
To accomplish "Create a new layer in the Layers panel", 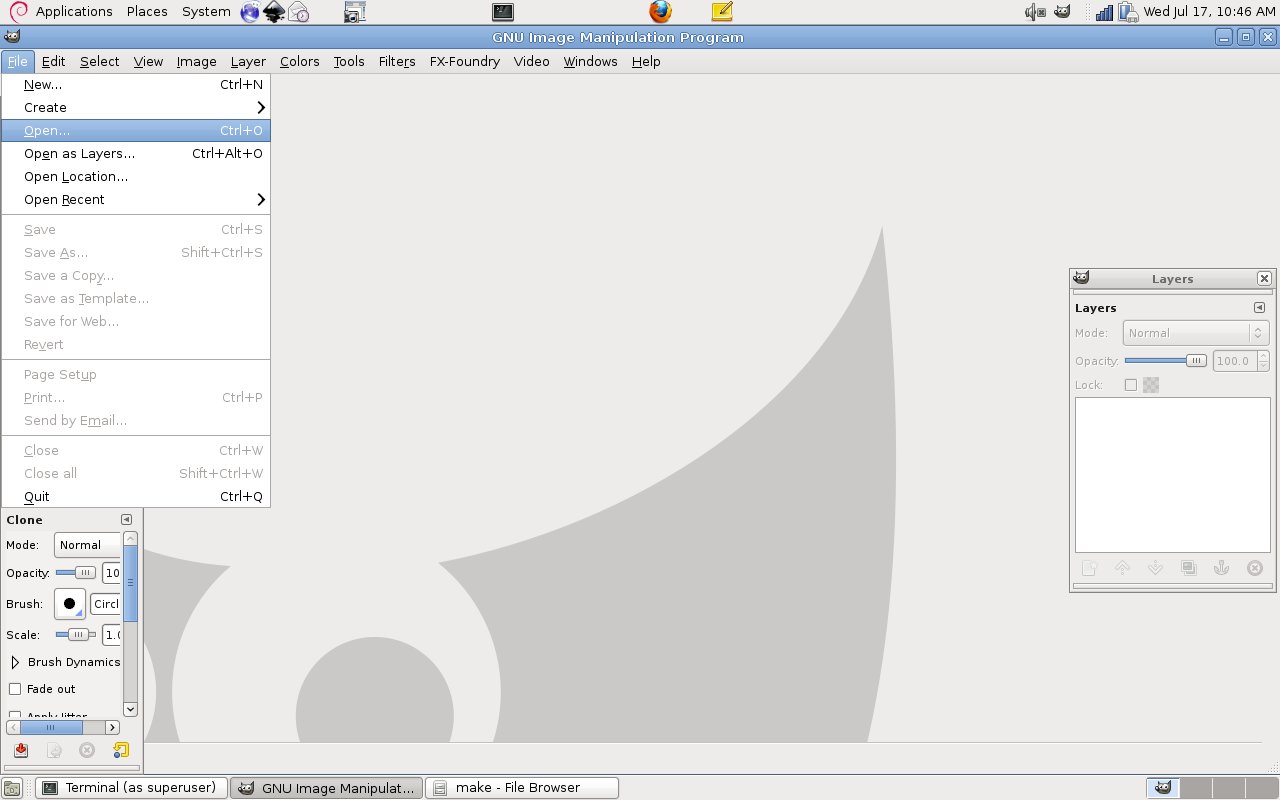I will coord(1089,568).
